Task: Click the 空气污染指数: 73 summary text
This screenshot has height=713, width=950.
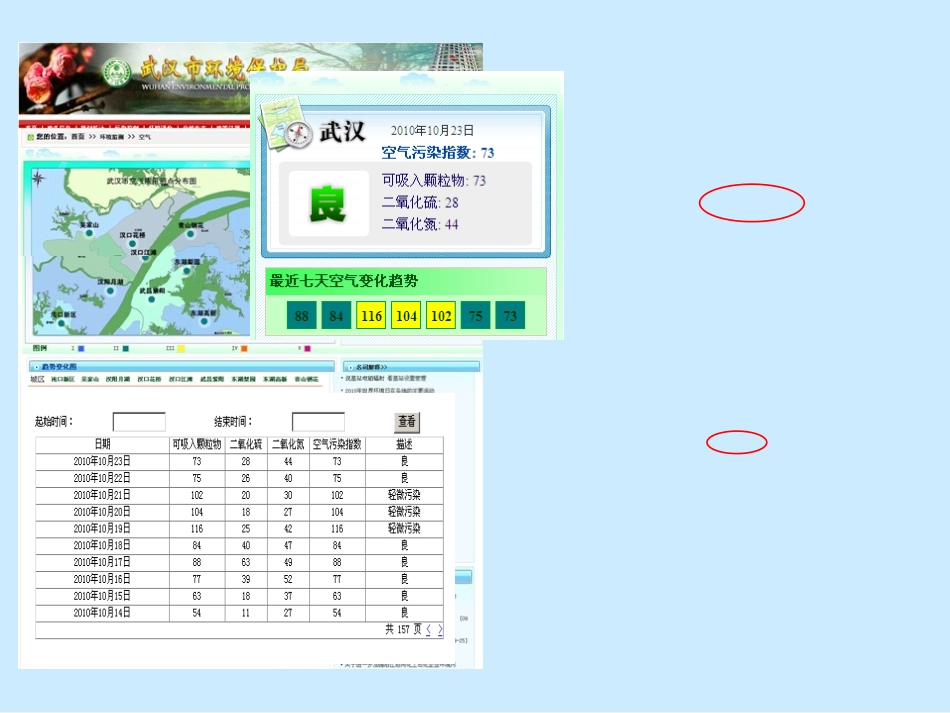Action: 438,153
